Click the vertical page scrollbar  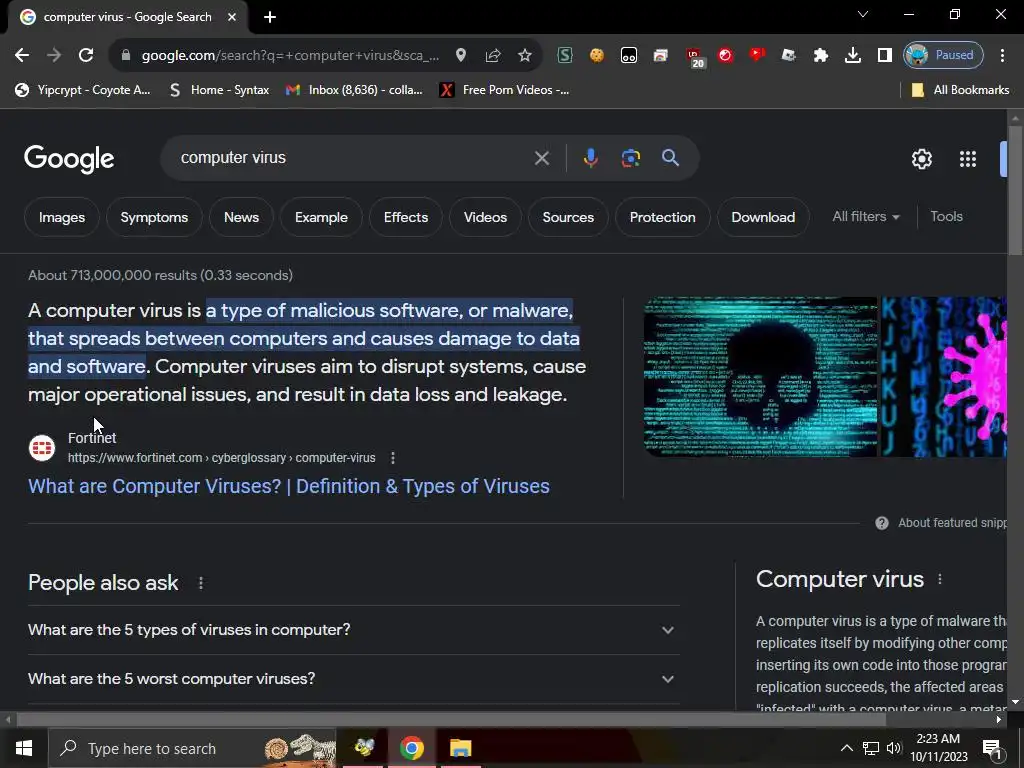pyautogui.click(x=1015, y=189)
